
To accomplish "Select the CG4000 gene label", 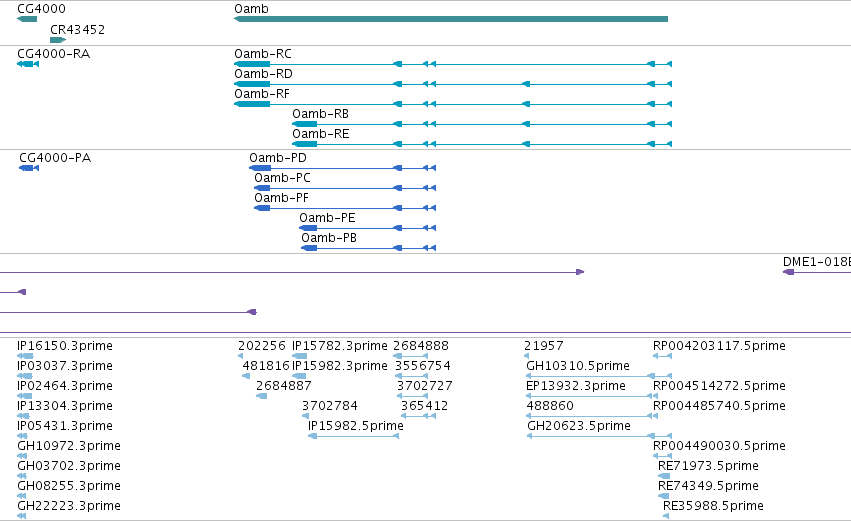I will click(41, 9).
